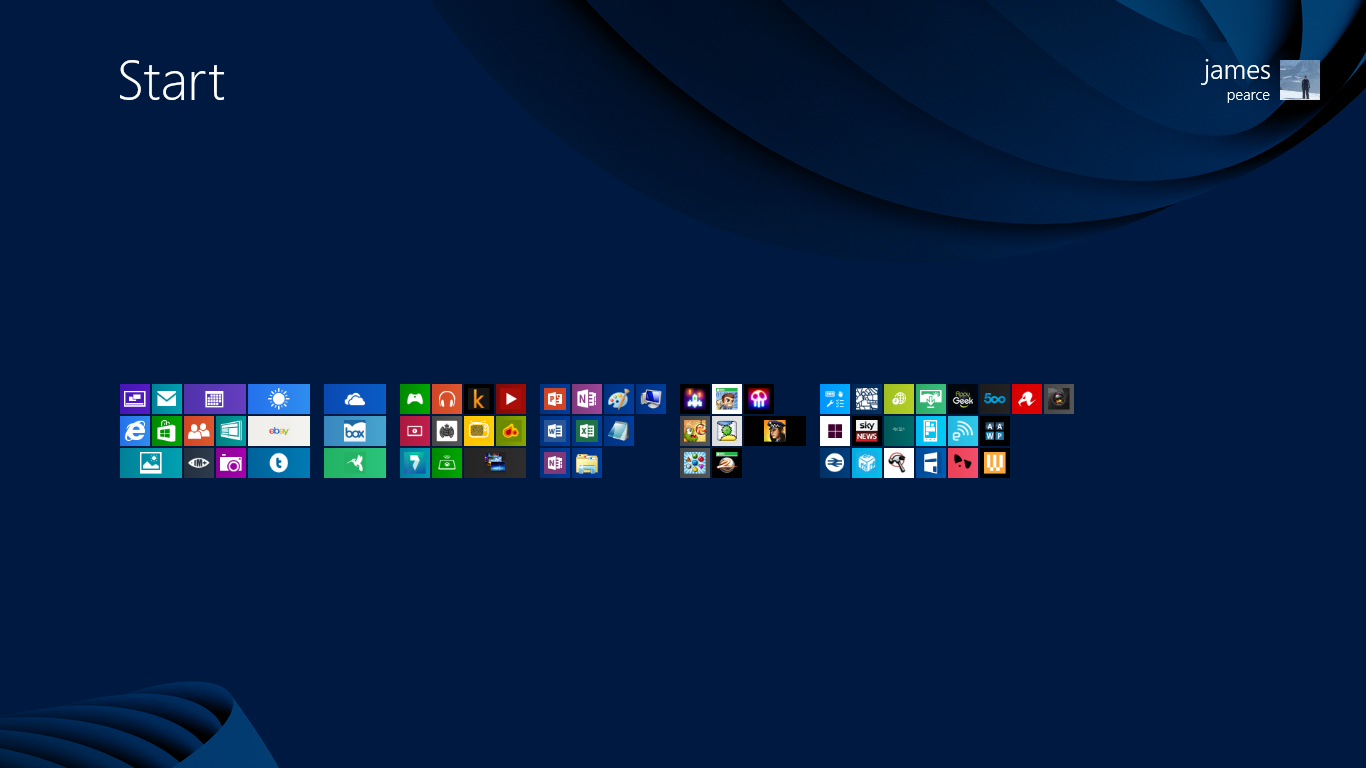Launch the Calendar tile
Viewport: 1366px width, 768px height.
215,399
